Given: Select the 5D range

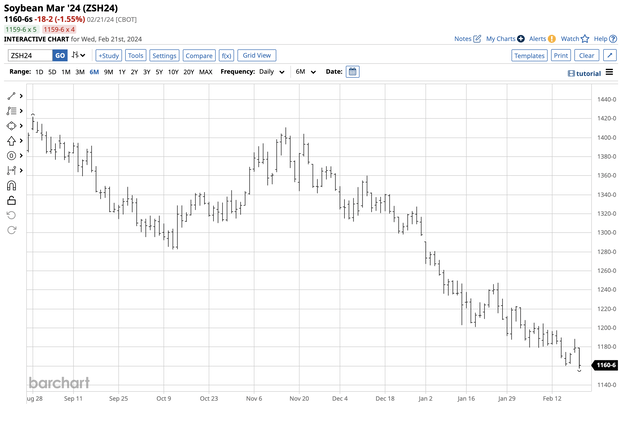Looking at the screenshot, I should point(52,72).
